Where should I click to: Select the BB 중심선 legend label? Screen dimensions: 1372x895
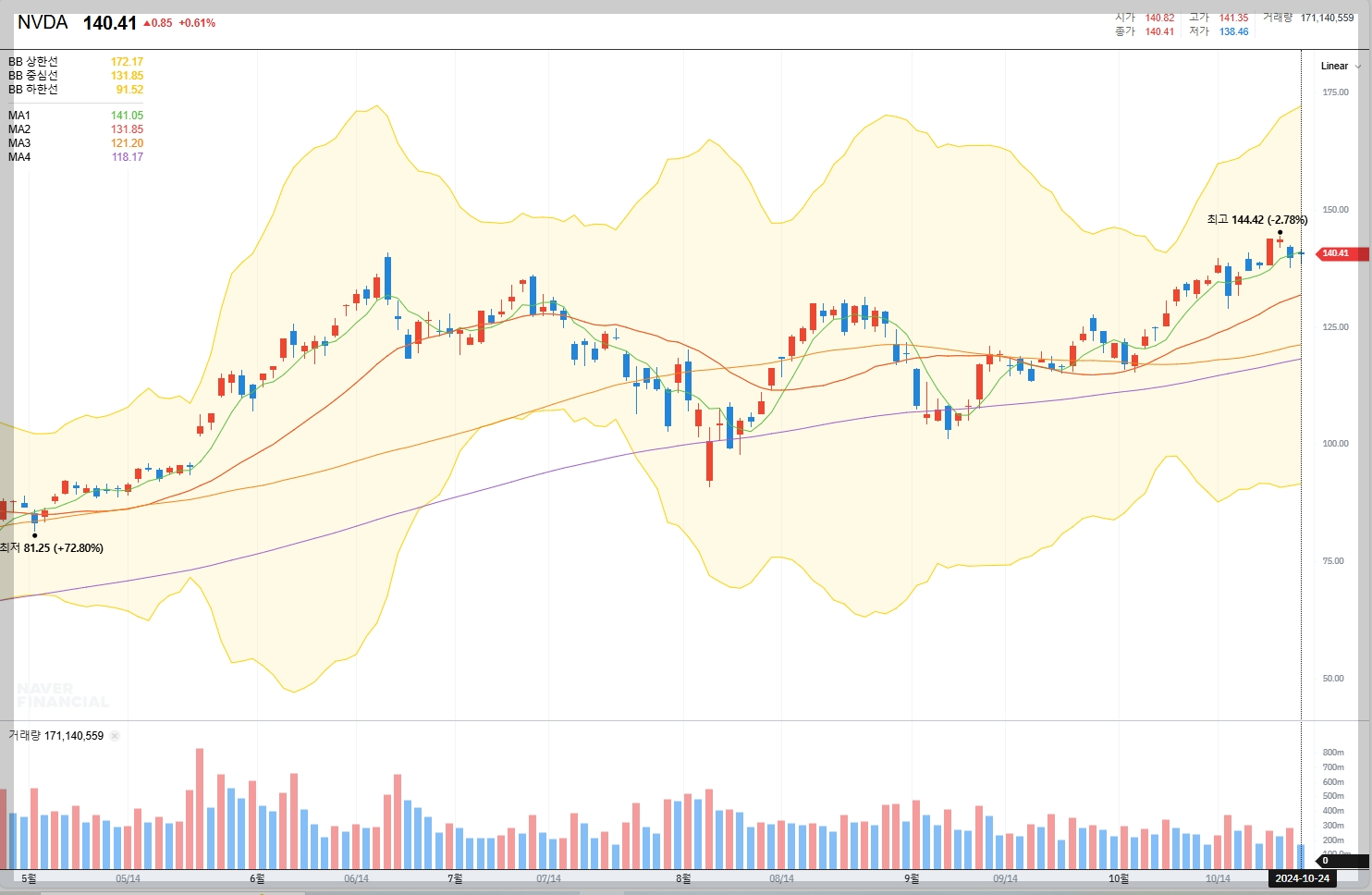tap(33, 76)
